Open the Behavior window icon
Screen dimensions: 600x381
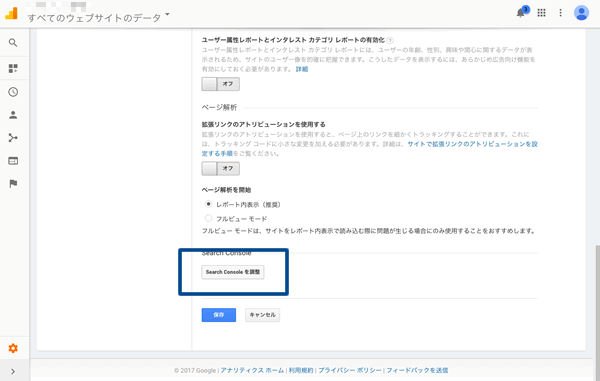[x=13, y=161]
